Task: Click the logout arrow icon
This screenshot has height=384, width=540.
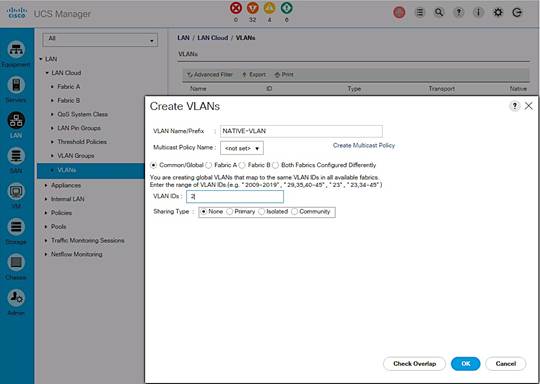Action: (517, 13)
